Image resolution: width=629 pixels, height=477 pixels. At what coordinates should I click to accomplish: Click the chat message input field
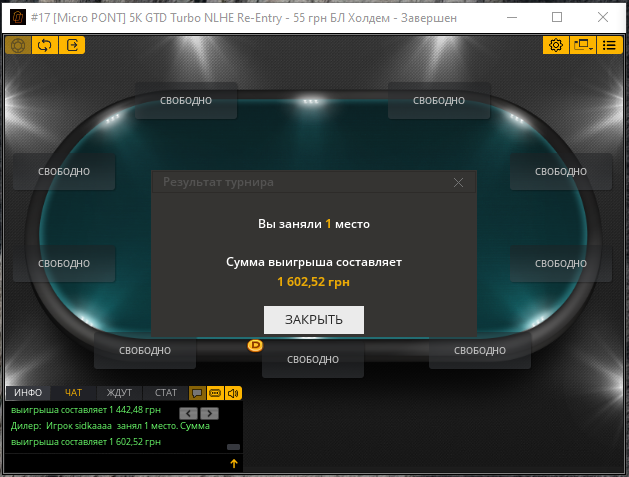[116, 463]
